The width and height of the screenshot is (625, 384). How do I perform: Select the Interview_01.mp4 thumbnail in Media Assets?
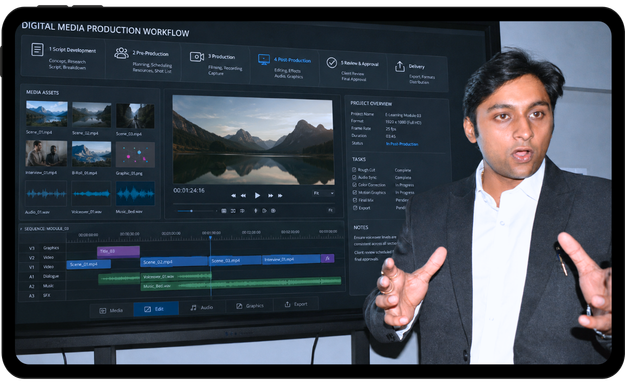point(46,153)
